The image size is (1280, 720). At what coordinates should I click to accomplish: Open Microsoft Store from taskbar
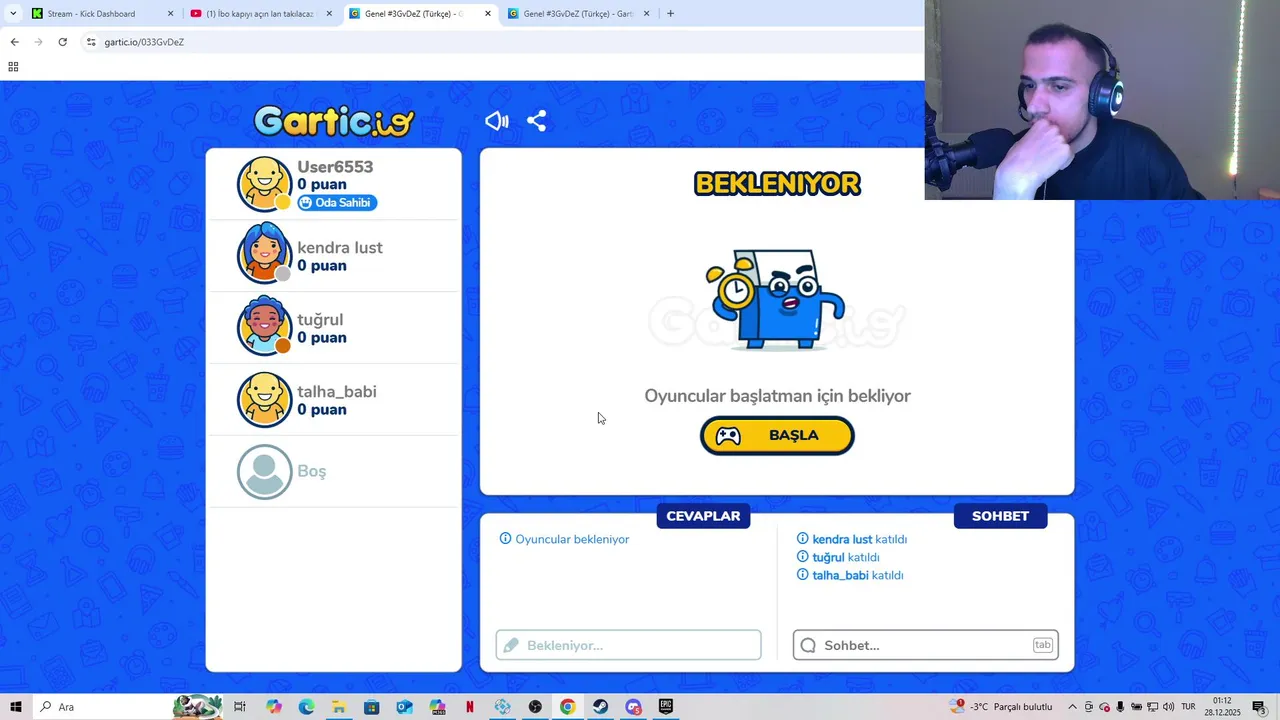click(x=371, y=707)
